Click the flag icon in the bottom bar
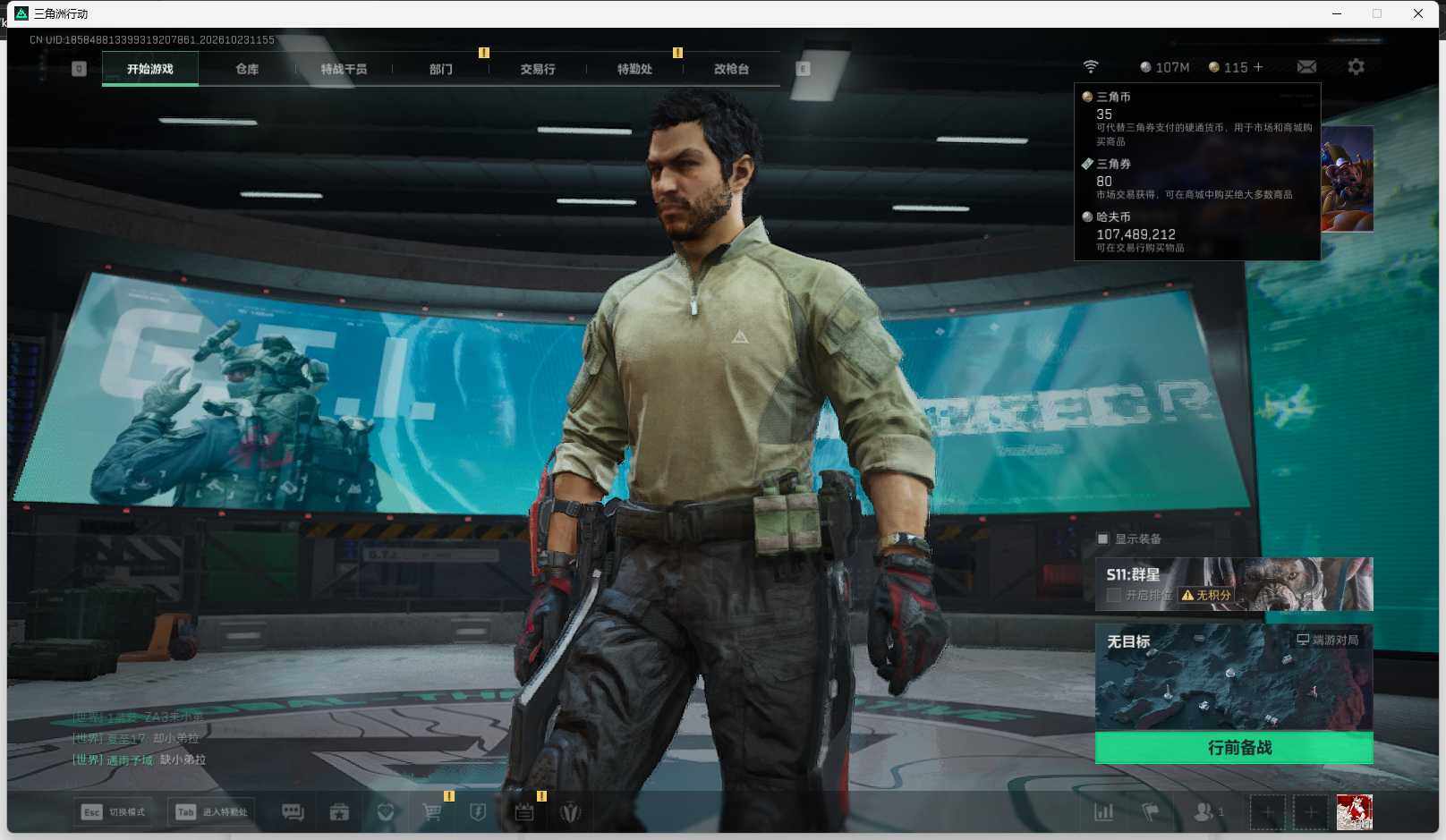The image size is (1446, 840). point(1151,812)
